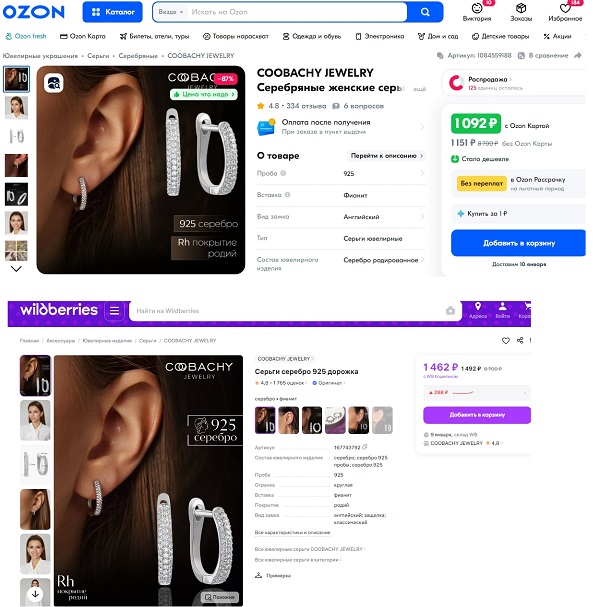Image resolution: width=600 pixels, height=607 pixels.
Task: Click the Найти на Wildberries search field
Action: 286,310
